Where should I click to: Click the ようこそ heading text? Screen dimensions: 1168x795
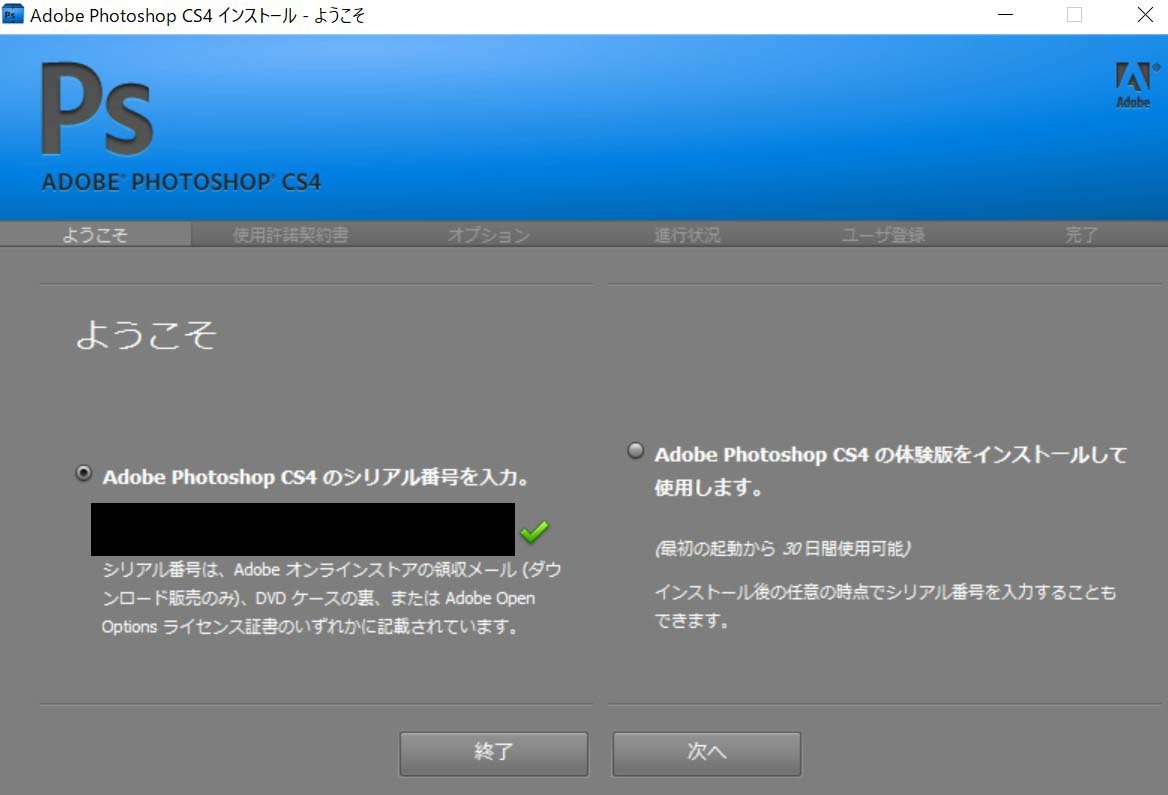pos(147,335)
